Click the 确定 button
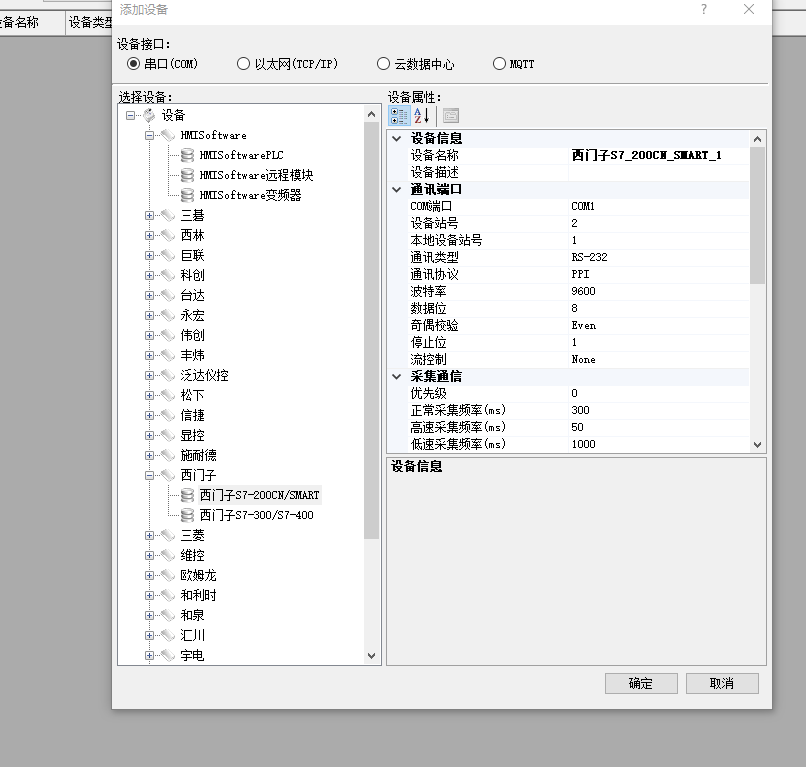The width and height of the screenshot is (806, 767). (641, 683)
